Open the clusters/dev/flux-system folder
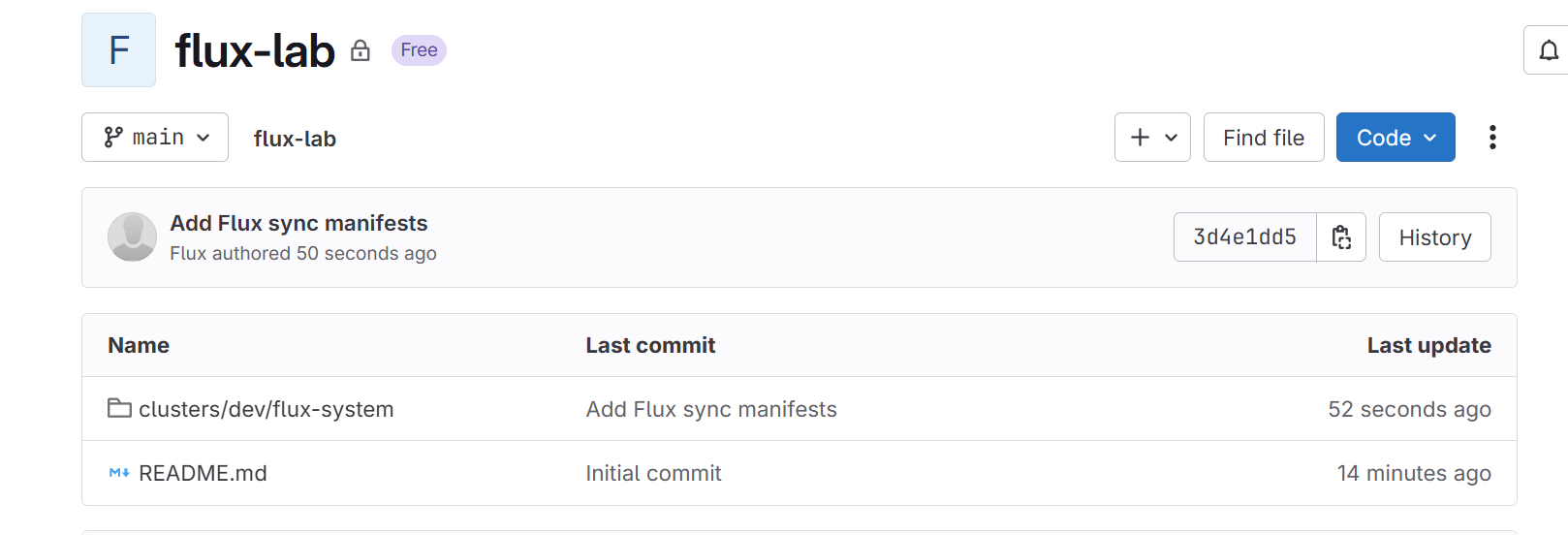The width and height of the screenshot is (1568, 535). [x=267, y=409]
